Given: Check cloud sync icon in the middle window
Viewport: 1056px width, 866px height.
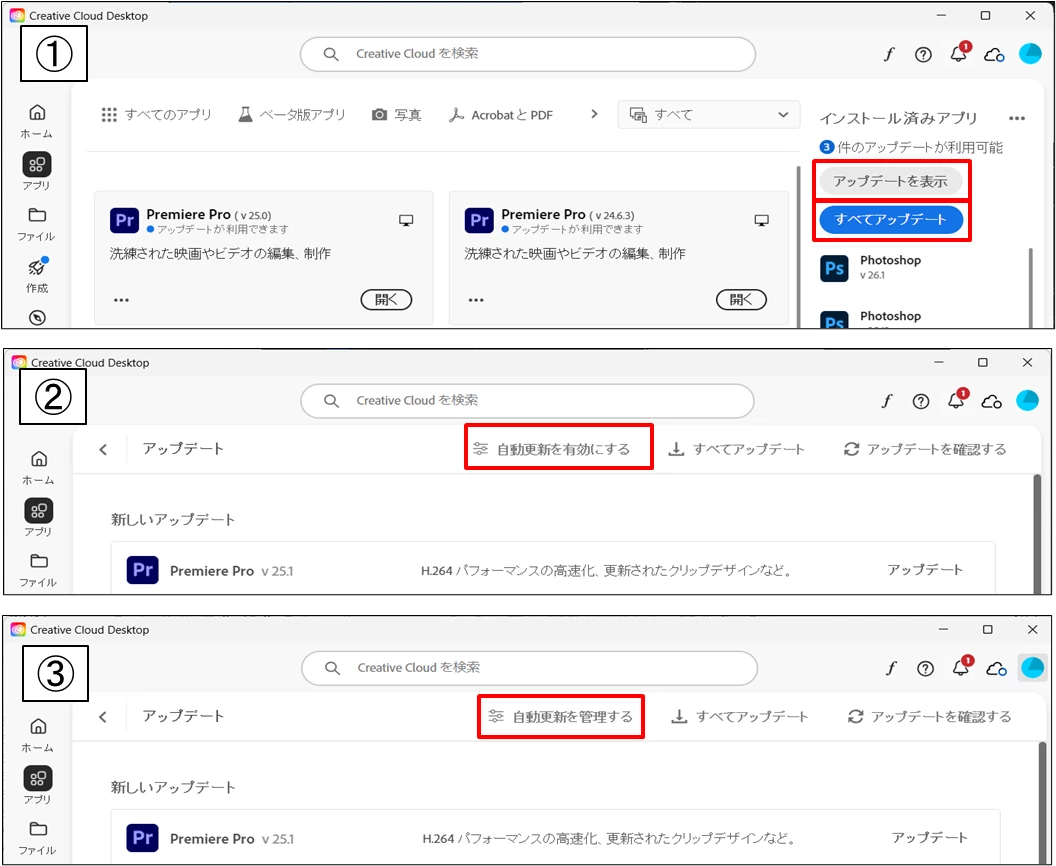Looking at the screenshot, I should (991, 402).
